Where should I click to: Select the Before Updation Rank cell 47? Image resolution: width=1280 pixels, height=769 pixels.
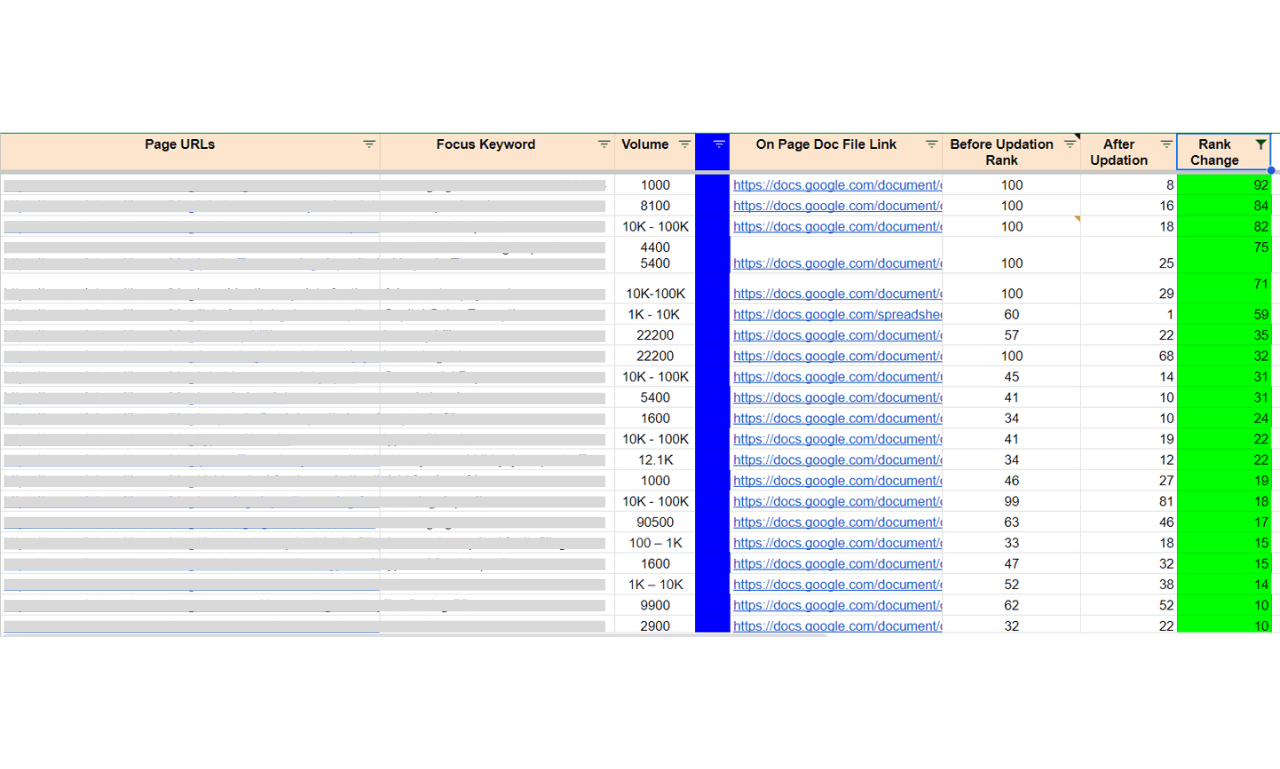1011,564
